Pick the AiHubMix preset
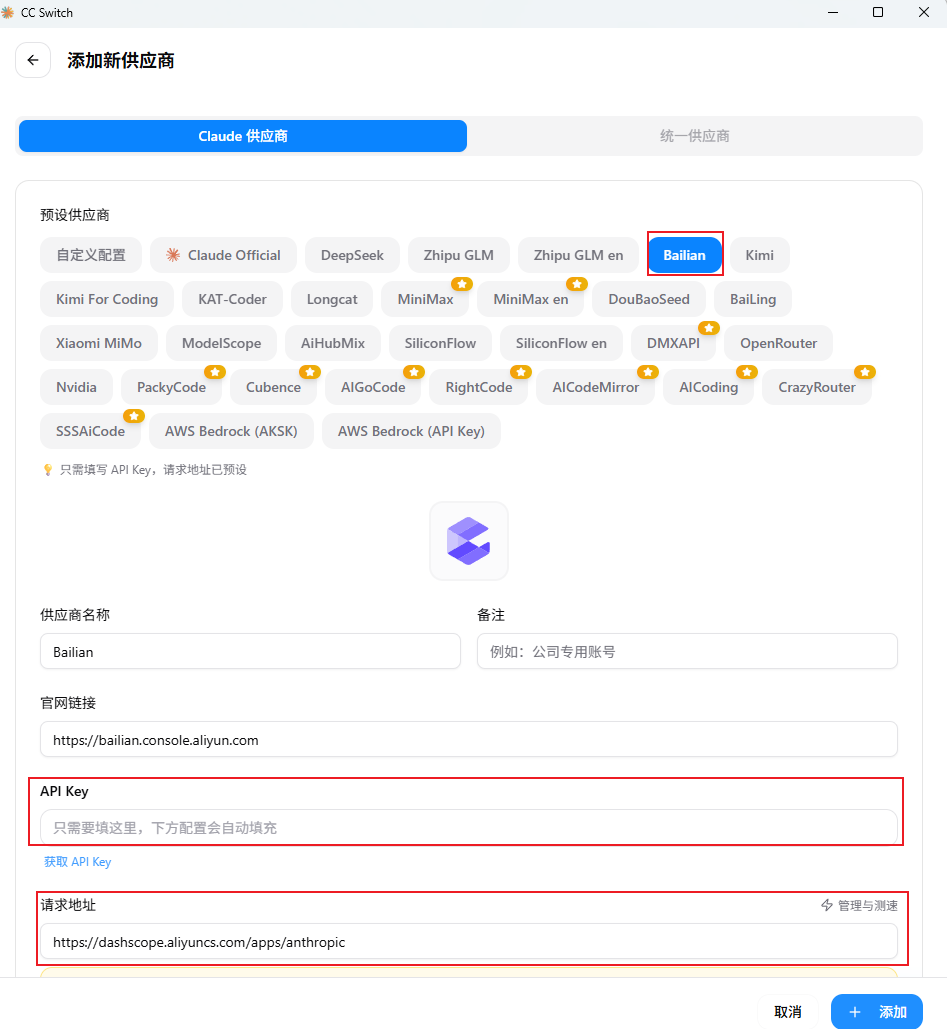 [x=333, y=343]
